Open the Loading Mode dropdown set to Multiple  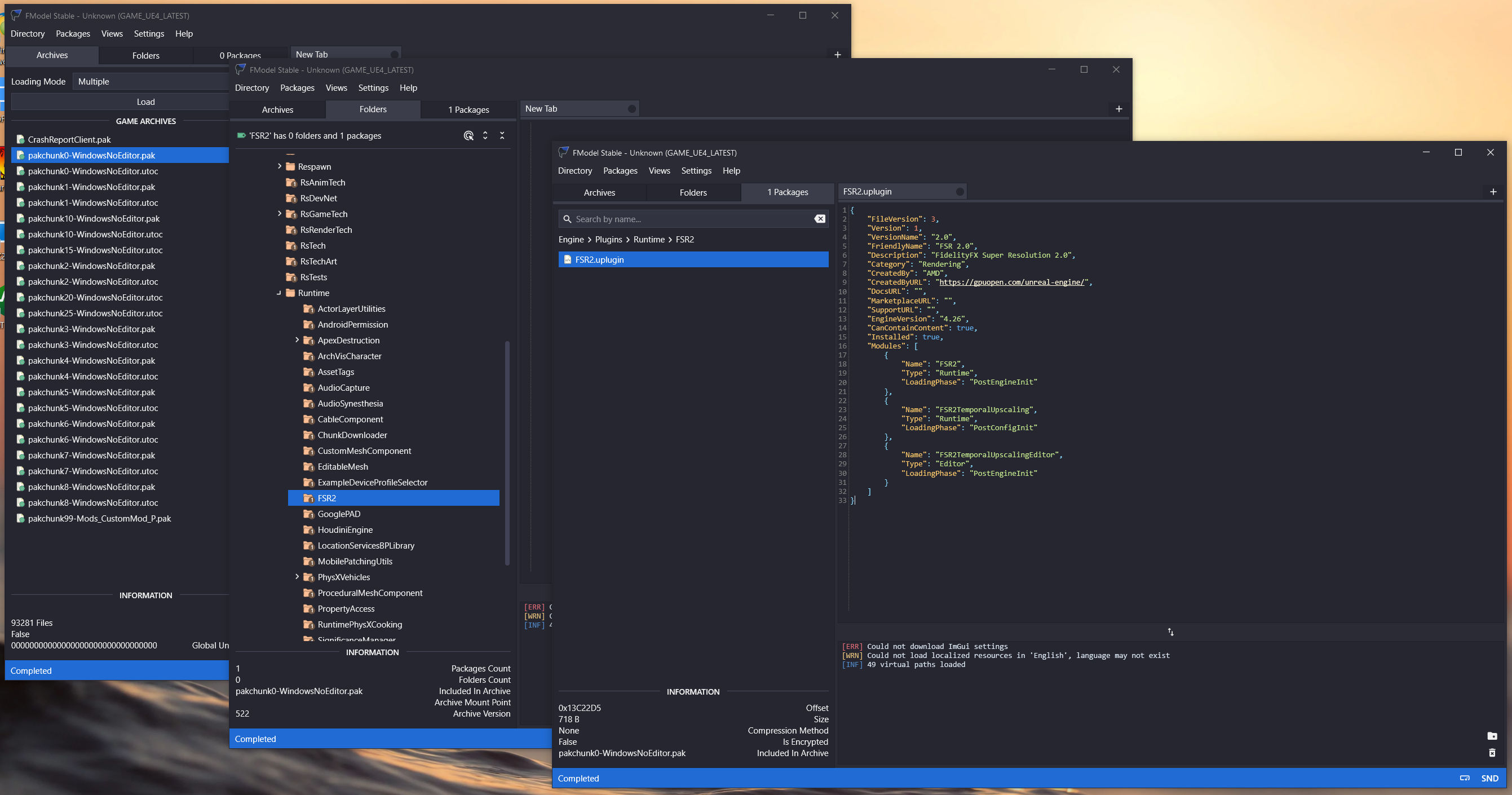[151, 82]
